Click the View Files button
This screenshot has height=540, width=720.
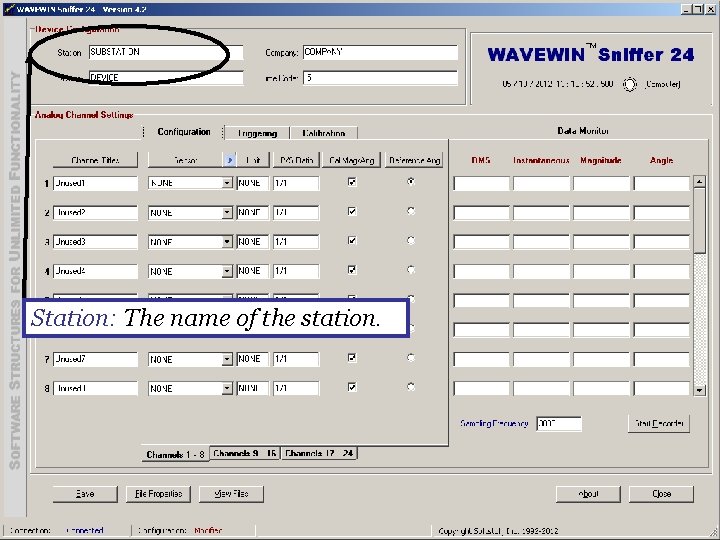point(231,494)
